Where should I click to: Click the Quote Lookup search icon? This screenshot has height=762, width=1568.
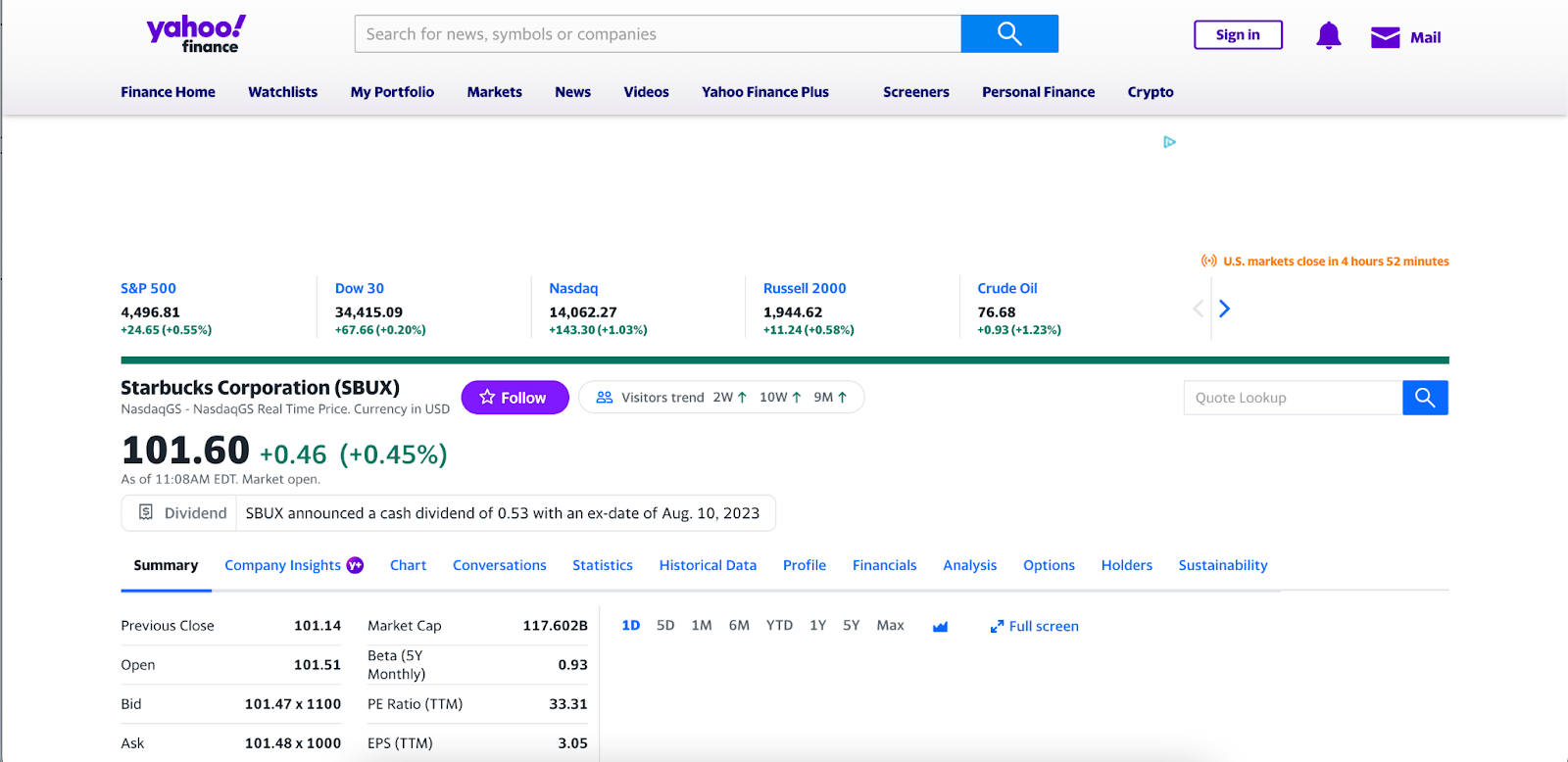[x=1425, y=398]
